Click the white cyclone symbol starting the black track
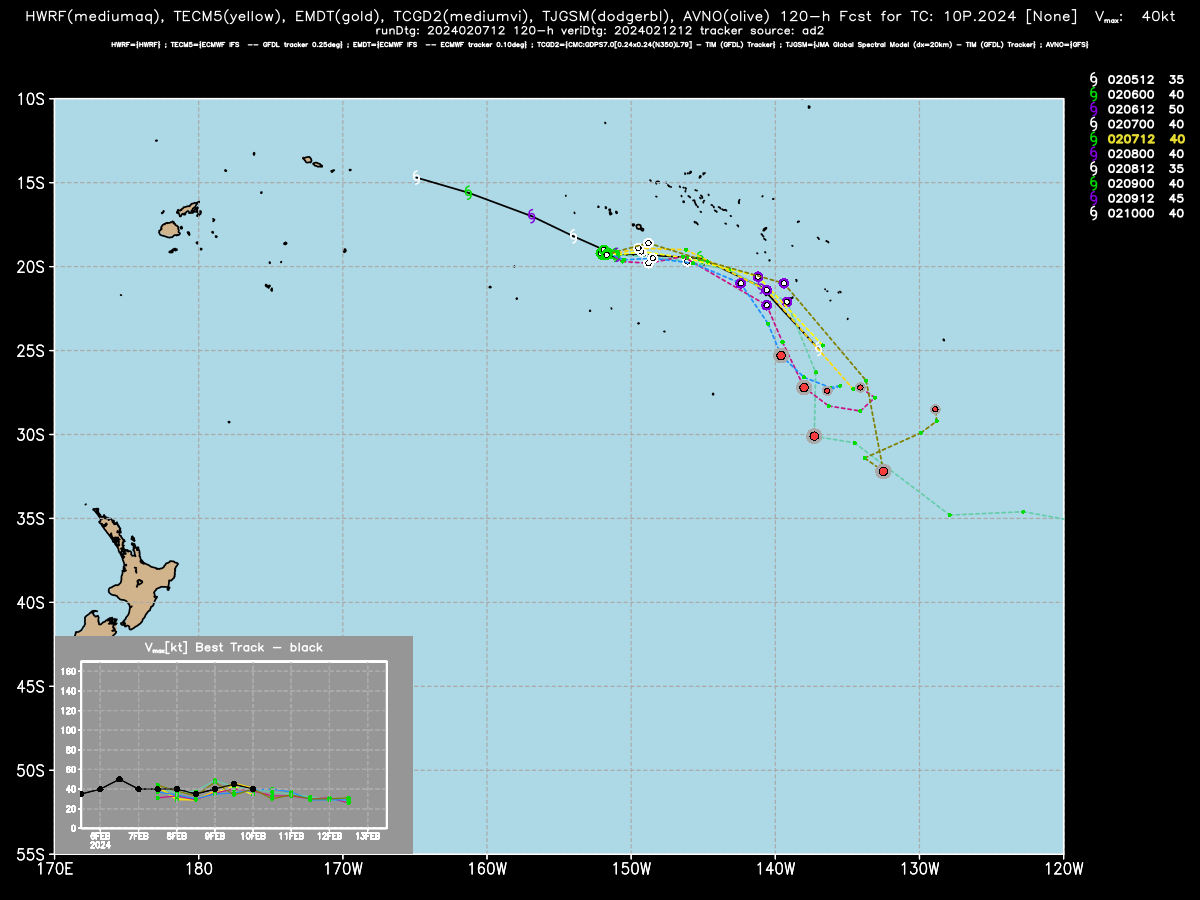 coord(417,177)
